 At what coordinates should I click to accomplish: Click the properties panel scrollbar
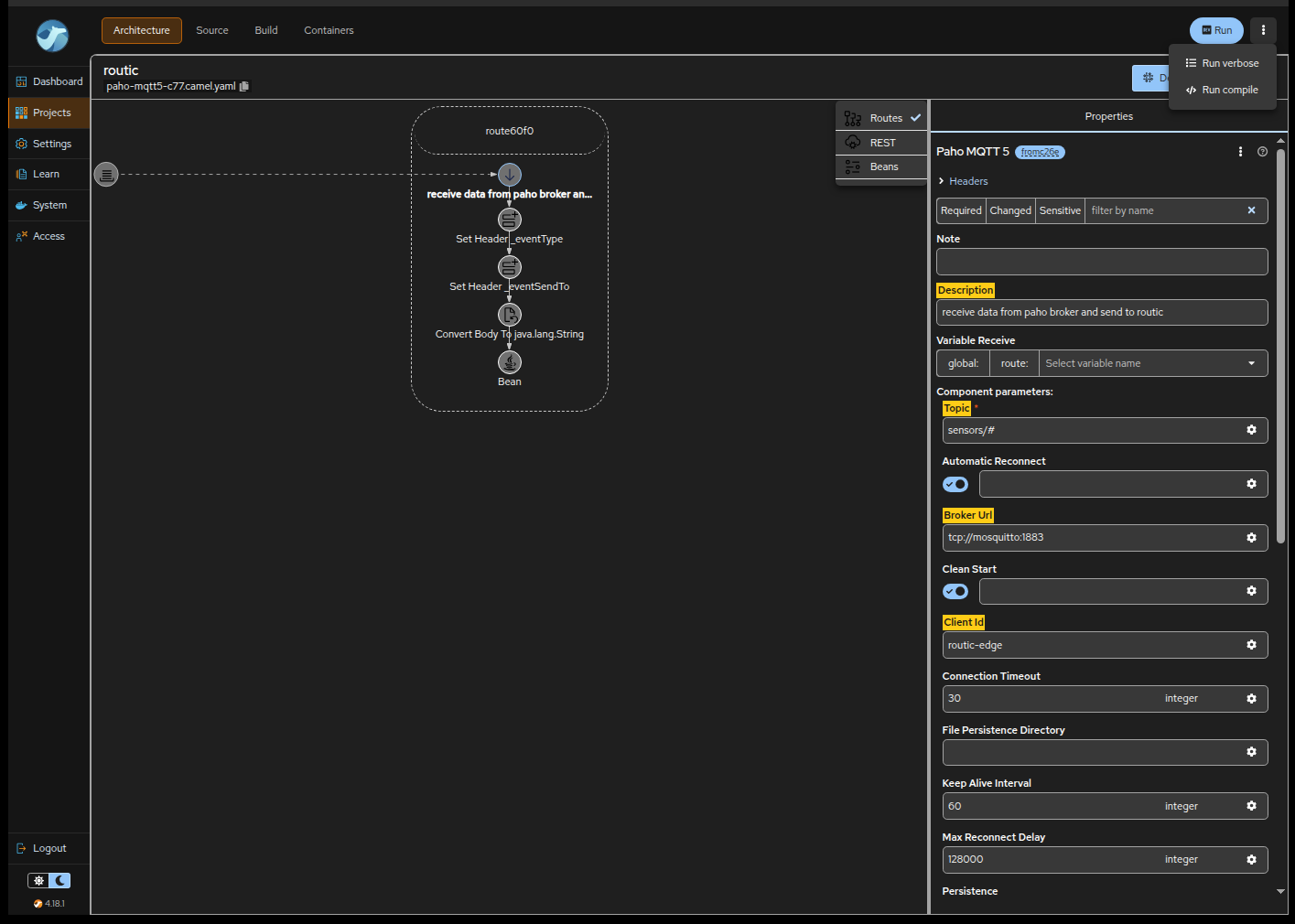pyautogui.click(x=1280, y=345)
